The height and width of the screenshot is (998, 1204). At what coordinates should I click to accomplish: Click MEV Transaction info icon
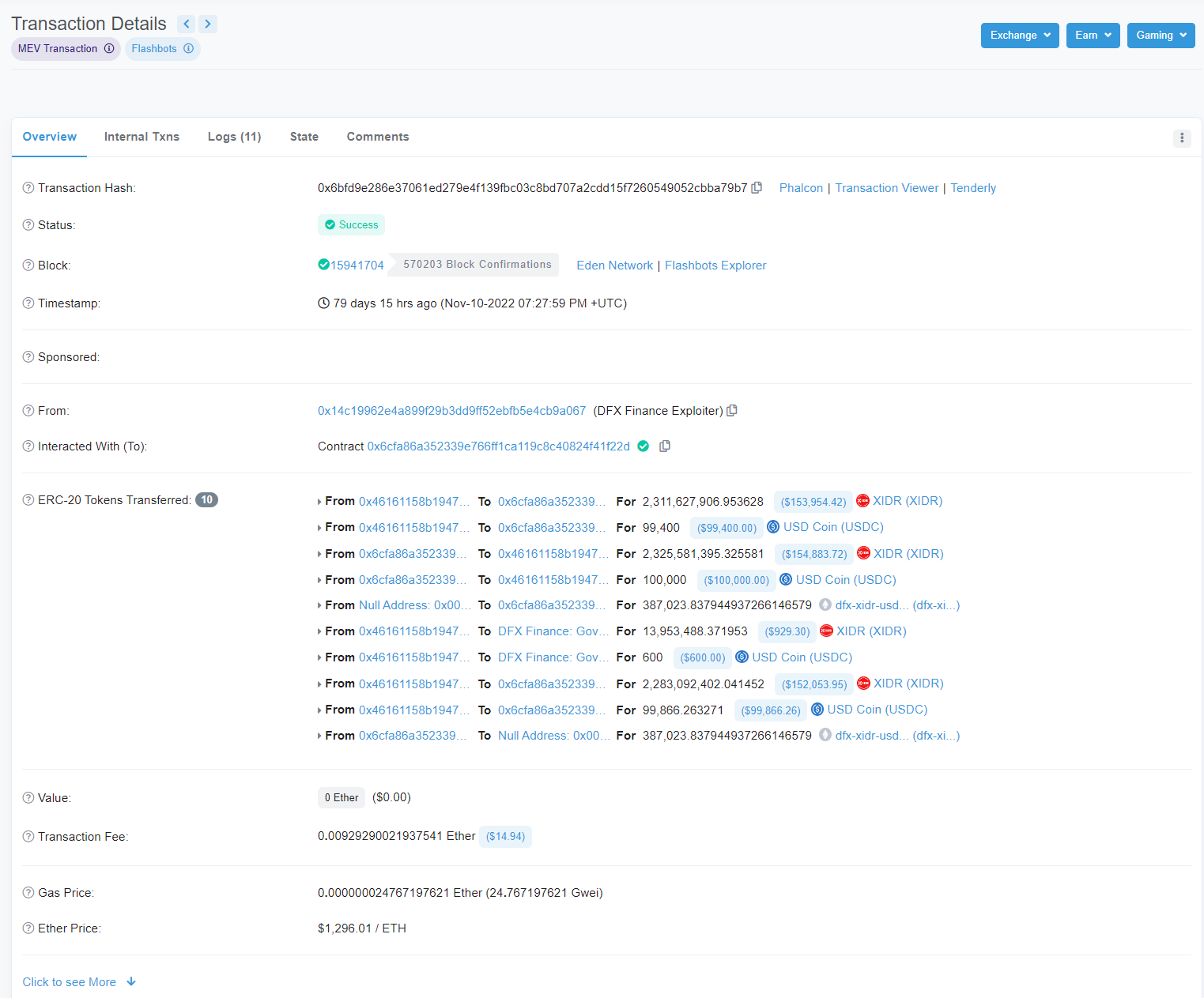point(109,48)
